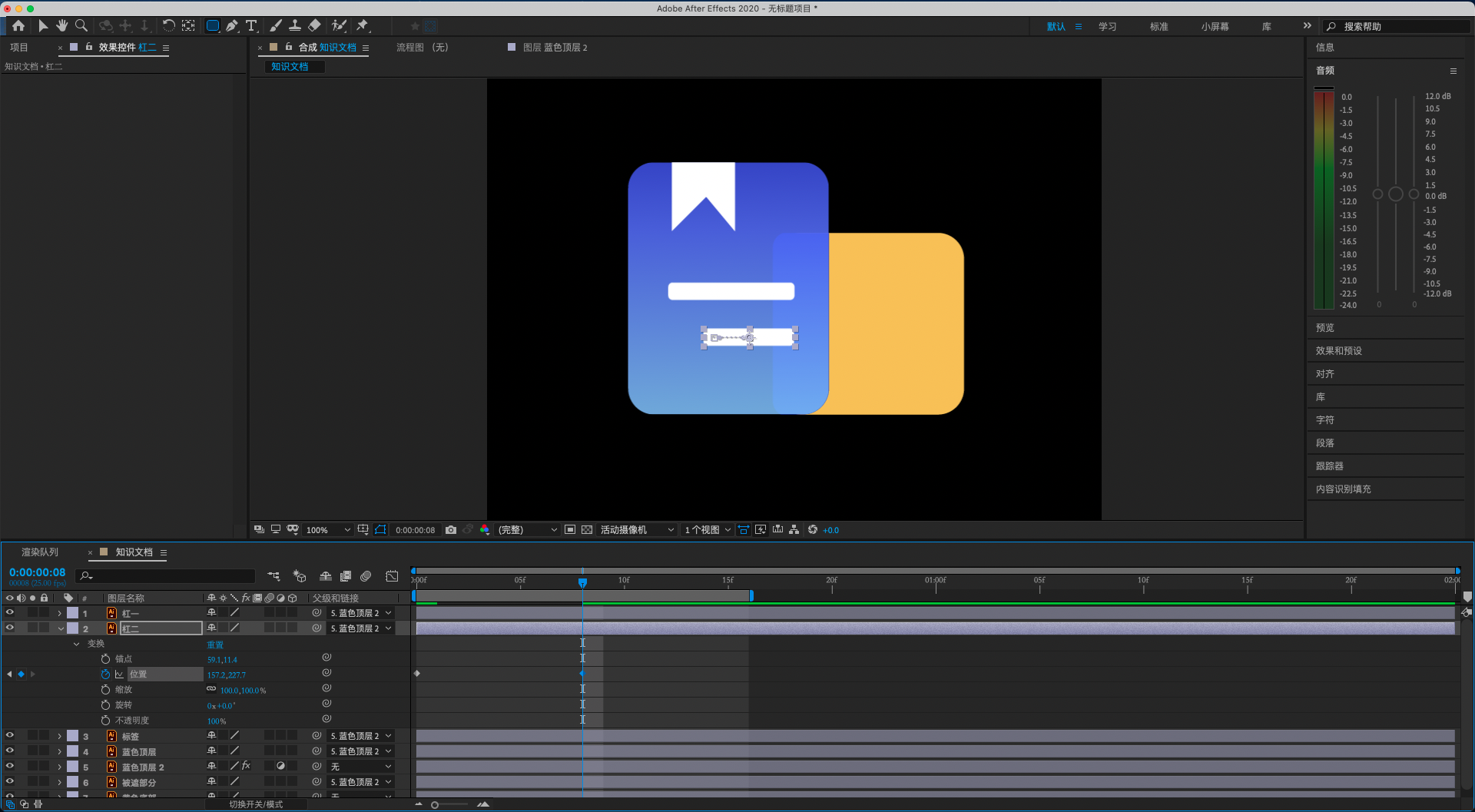Toggle the transparency grid icon in viewer

587,530
